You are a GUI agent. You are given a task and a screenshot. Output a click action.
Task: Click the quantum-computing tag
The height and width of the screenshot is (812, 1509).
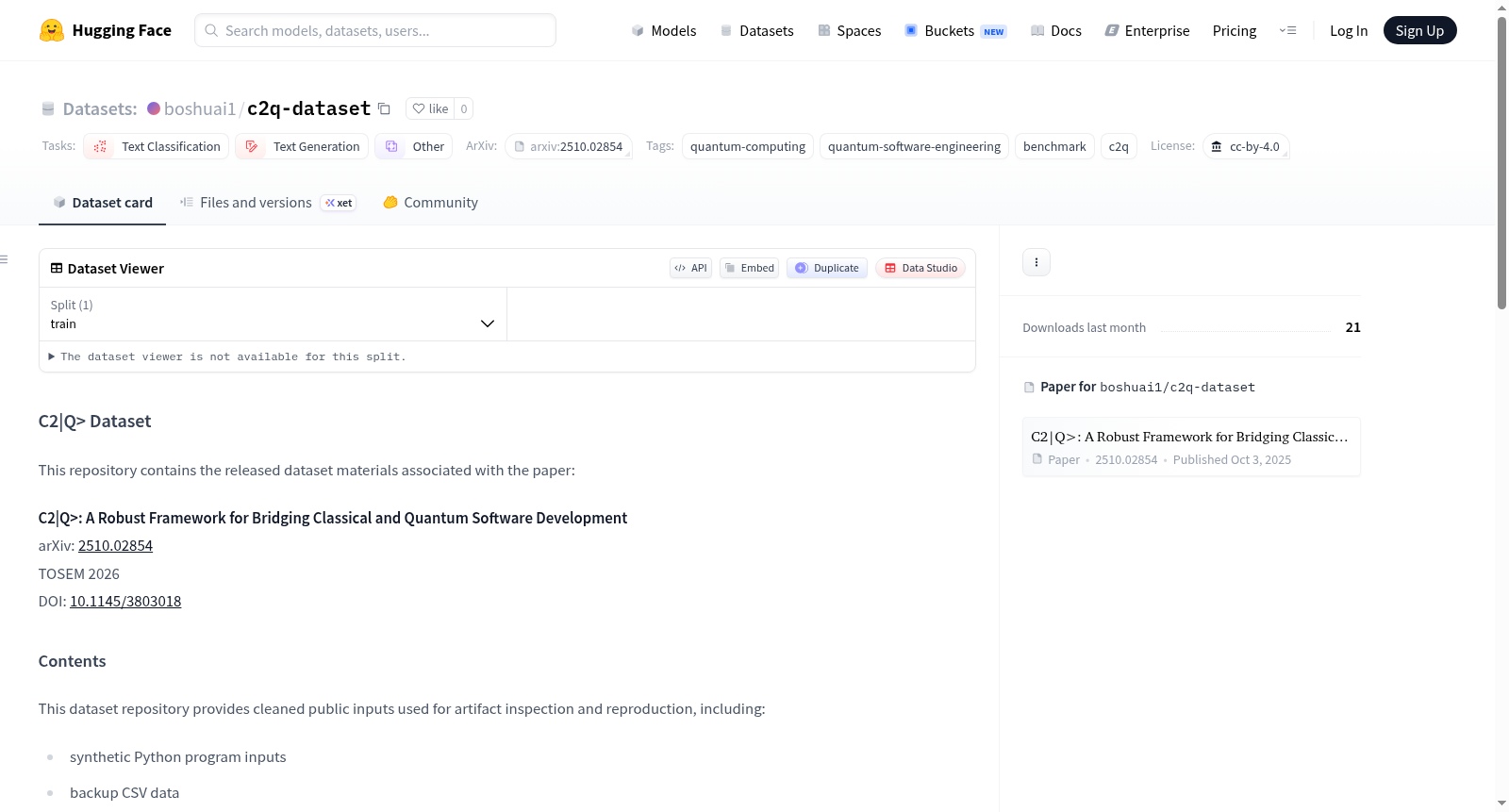(x=748, y=146)
